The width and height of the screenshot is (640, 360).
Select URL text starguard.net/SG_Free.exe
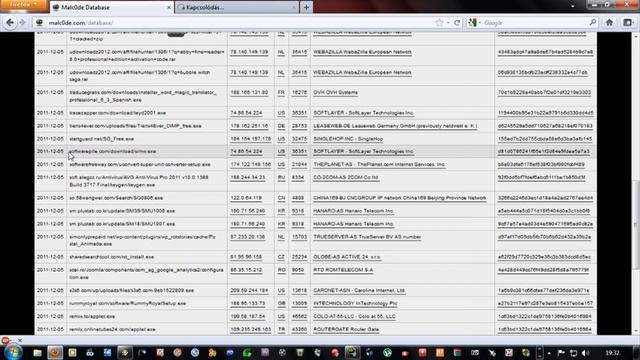pos(101,139)
